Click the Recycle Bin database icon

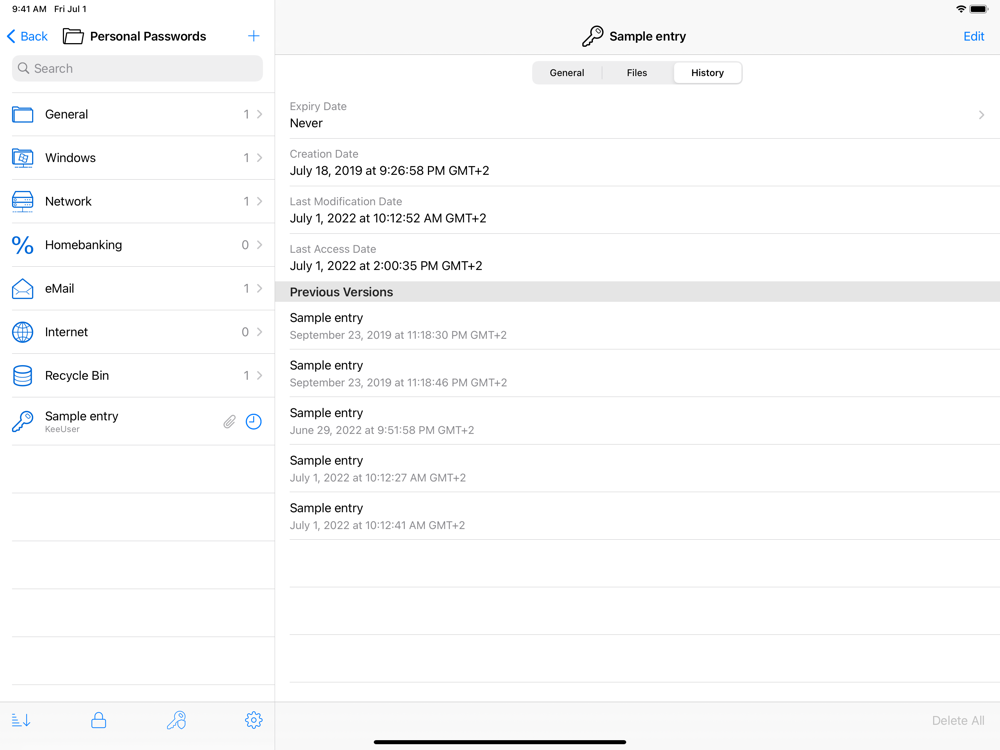[x=22, y=376]
